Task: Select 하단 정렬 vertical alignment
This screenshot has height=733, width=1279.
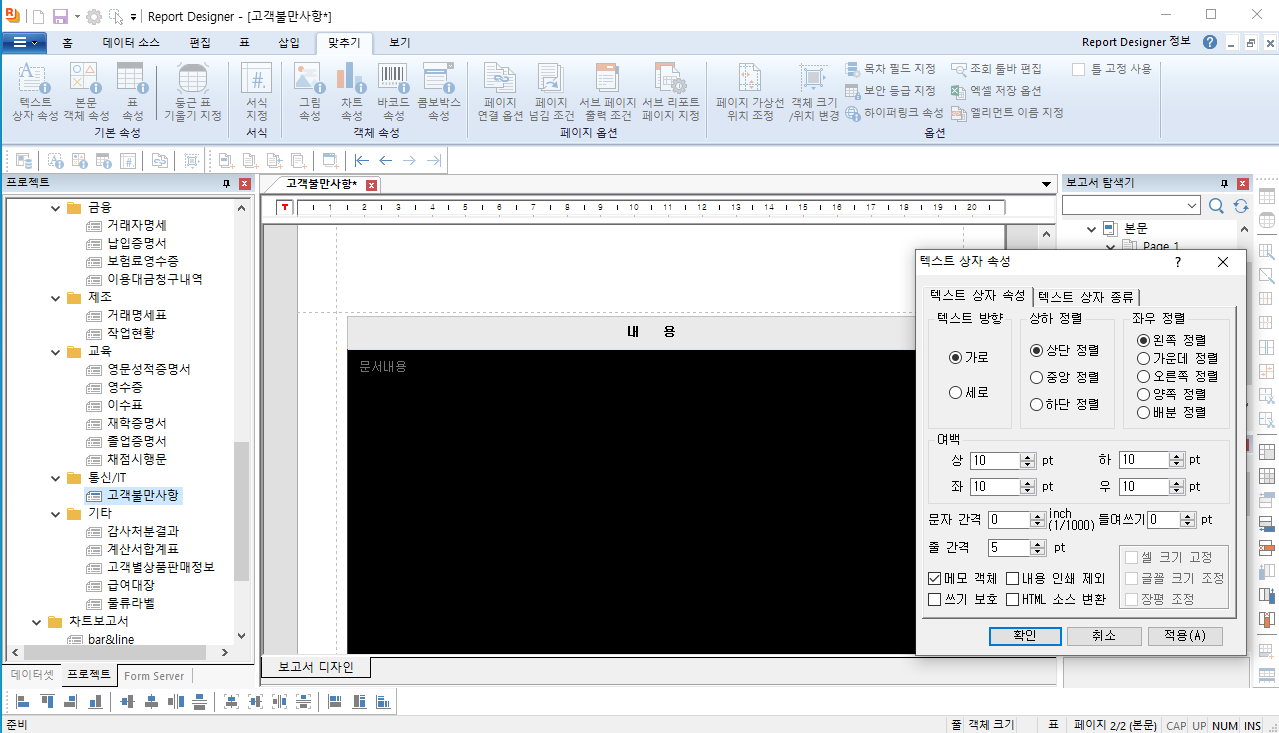Action: (1036, 404)
